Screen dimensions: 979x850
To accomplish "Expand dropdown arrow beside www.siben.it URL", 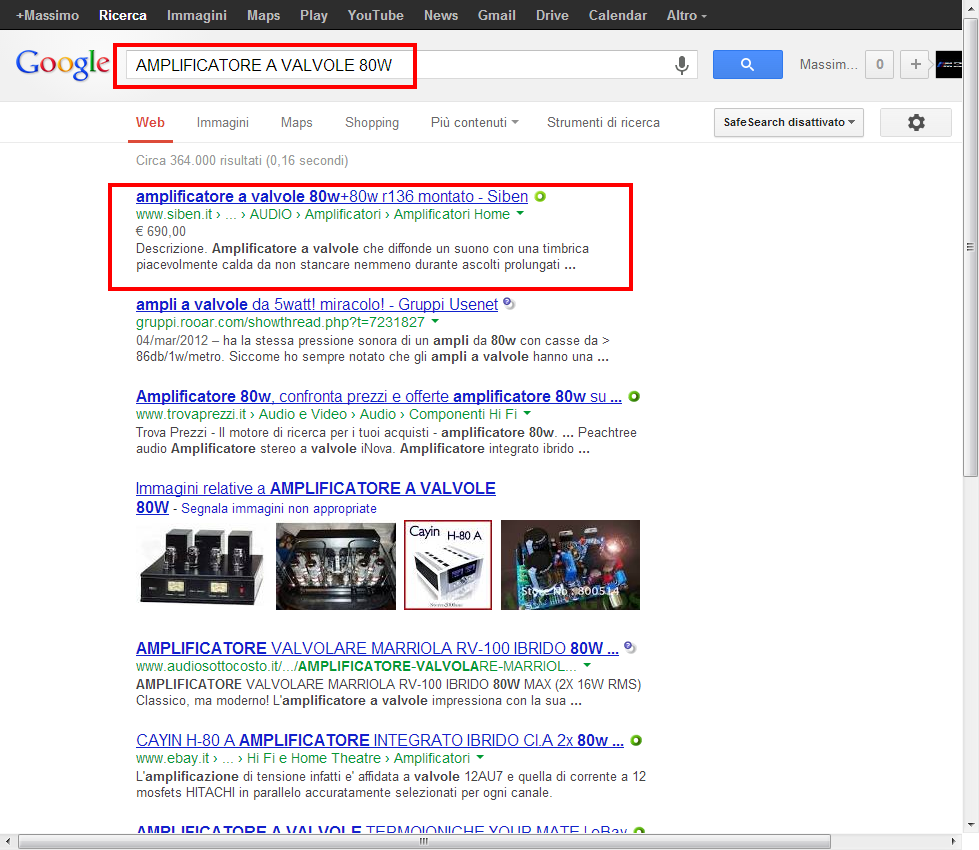I will pyautogui.click(x=520, y=214).
